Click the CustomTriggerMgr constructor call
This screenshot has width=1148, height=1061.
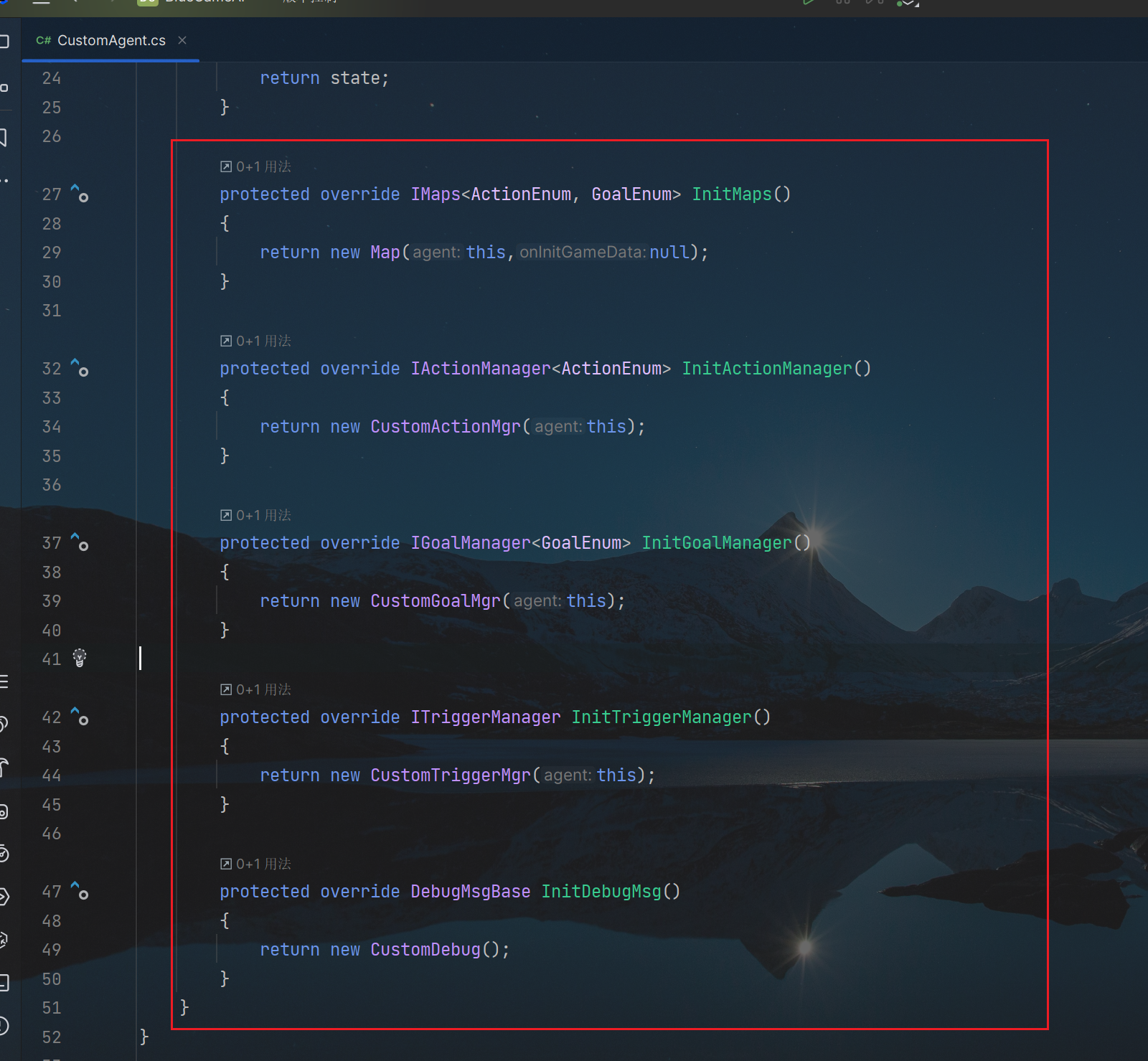tap(450, 775)
